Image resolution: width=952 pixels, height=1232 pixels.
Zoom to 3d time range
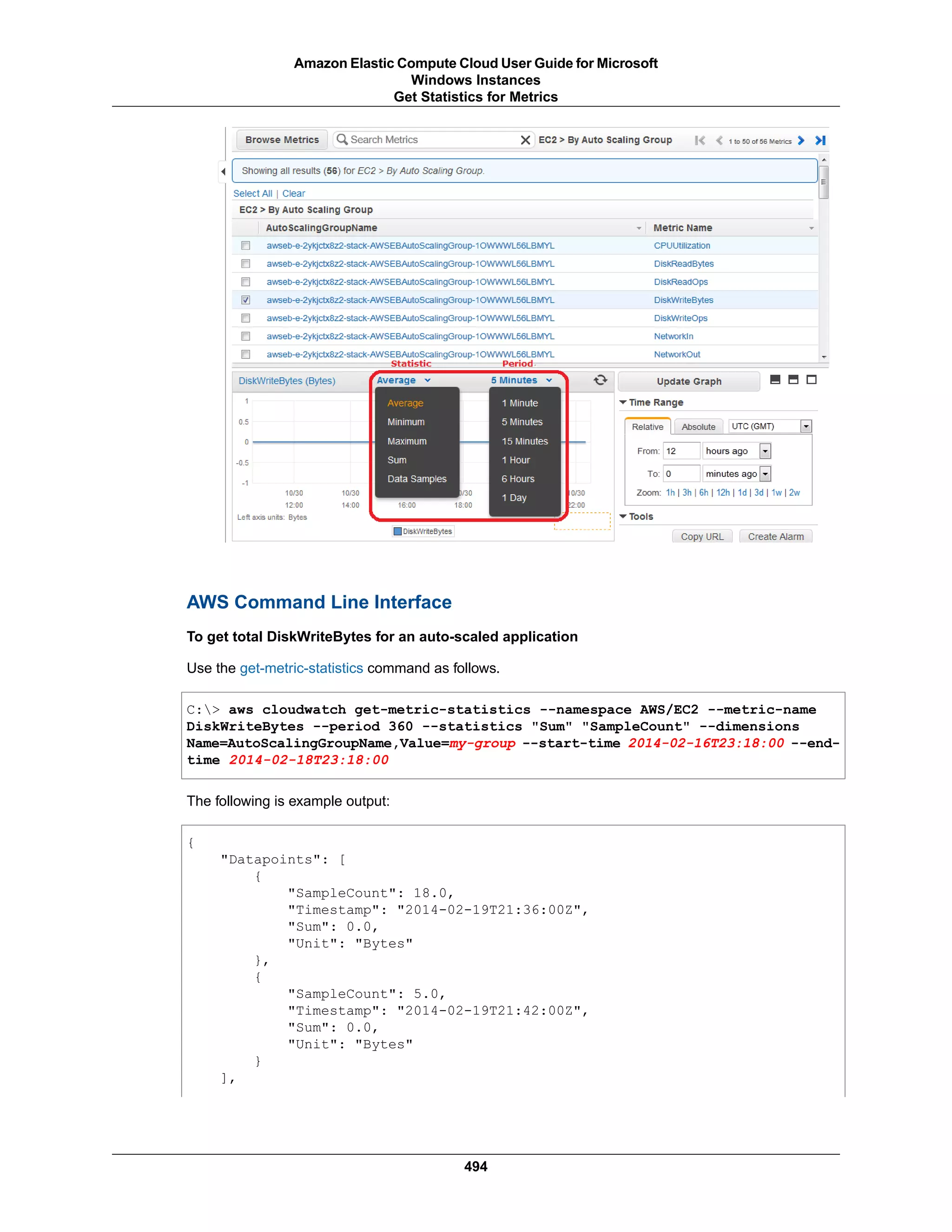point(759,492)
